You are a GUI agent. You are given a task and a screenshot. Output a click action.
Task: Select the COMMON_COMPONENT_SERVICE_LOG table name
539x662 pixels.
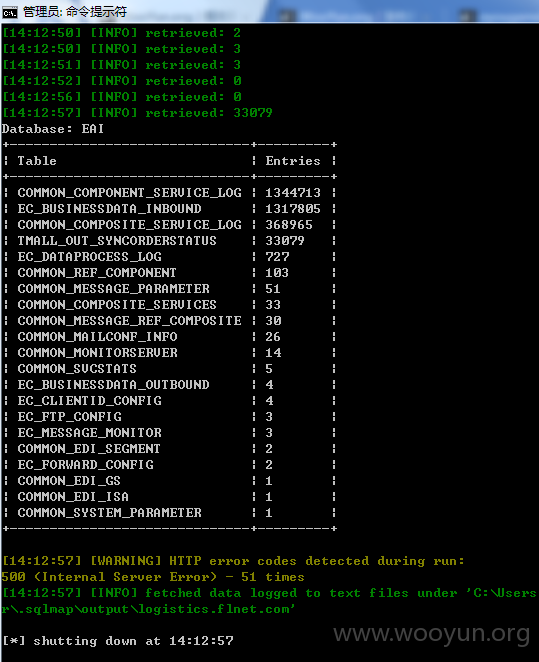pos(130,193)
